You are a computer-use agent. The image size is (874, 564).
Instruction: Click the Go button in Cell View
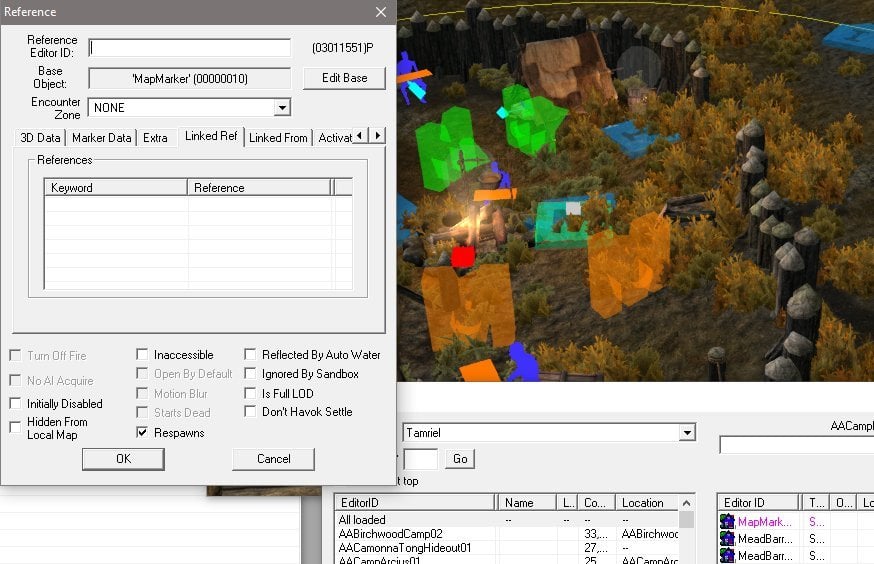pos(460,459)
